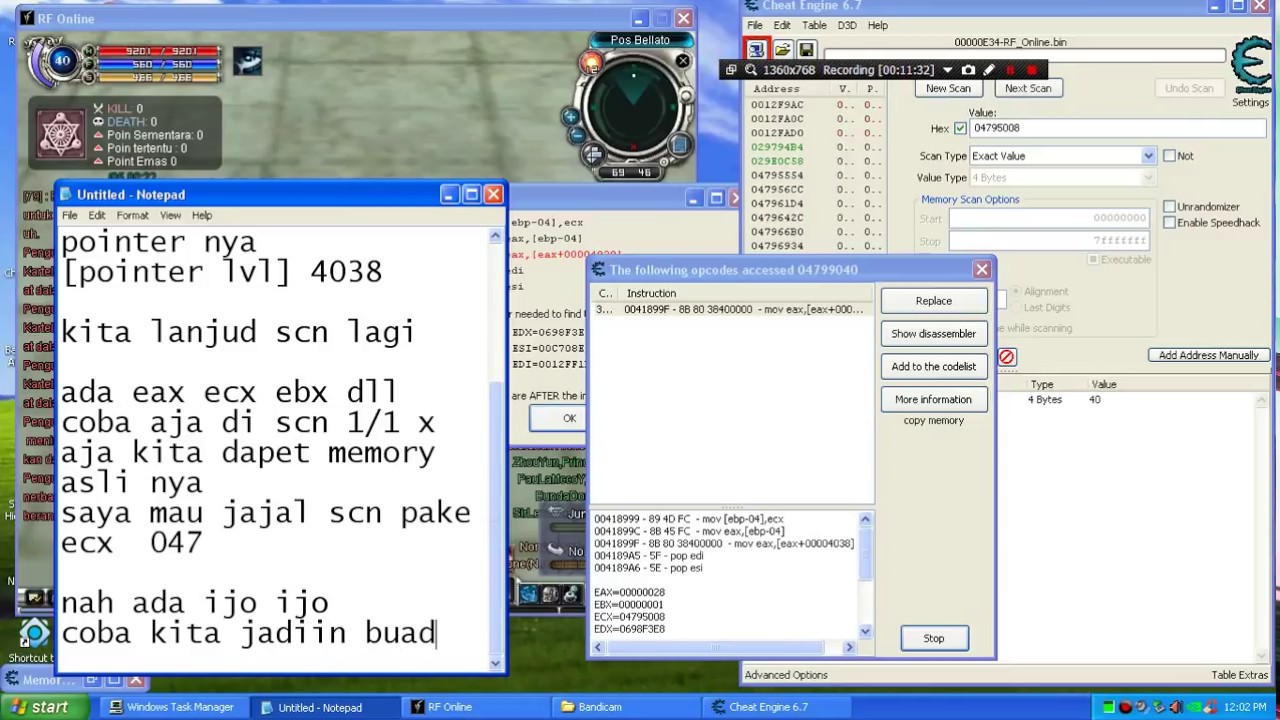Click Advanced Options in Cheat Engine
The image size is (1280, 720).
786,675
